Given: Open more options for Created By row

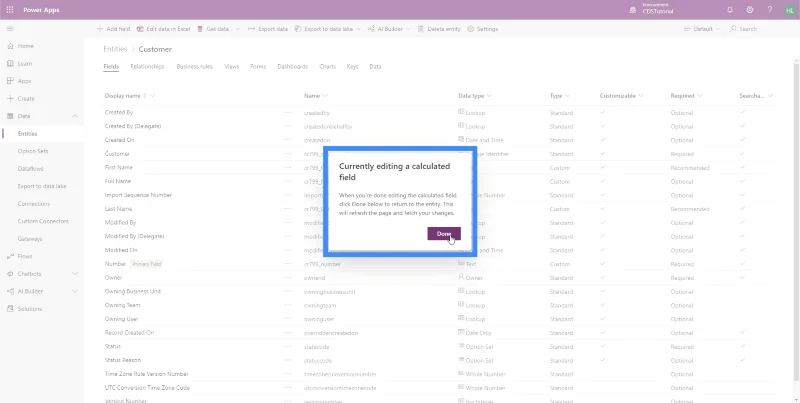Looking at the screenshot, I should (288, 113).
